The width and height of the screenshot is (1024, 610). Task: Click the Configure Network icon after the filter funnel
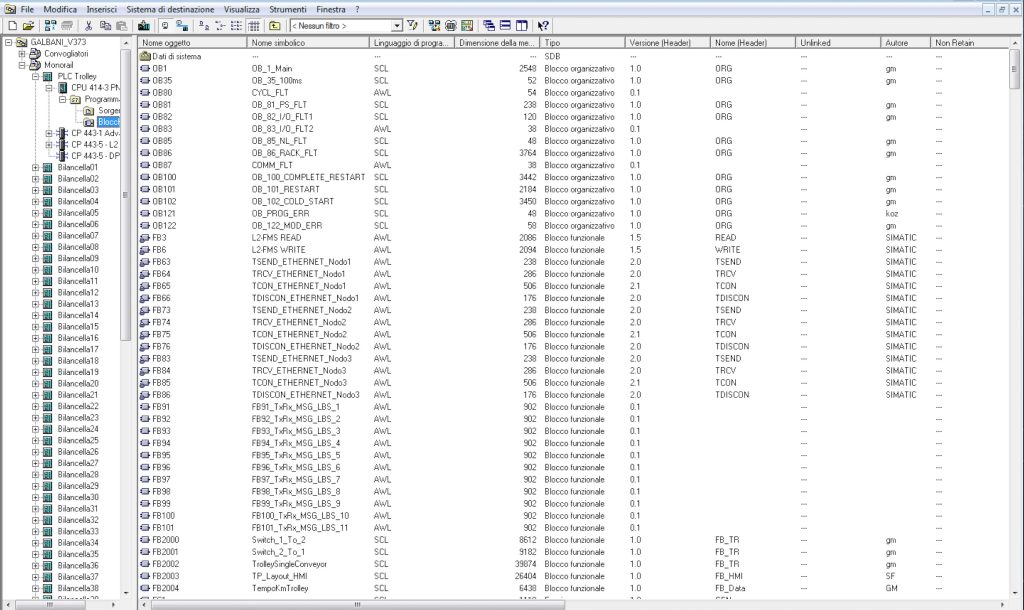pyautogui.click(x=434, y=25)
